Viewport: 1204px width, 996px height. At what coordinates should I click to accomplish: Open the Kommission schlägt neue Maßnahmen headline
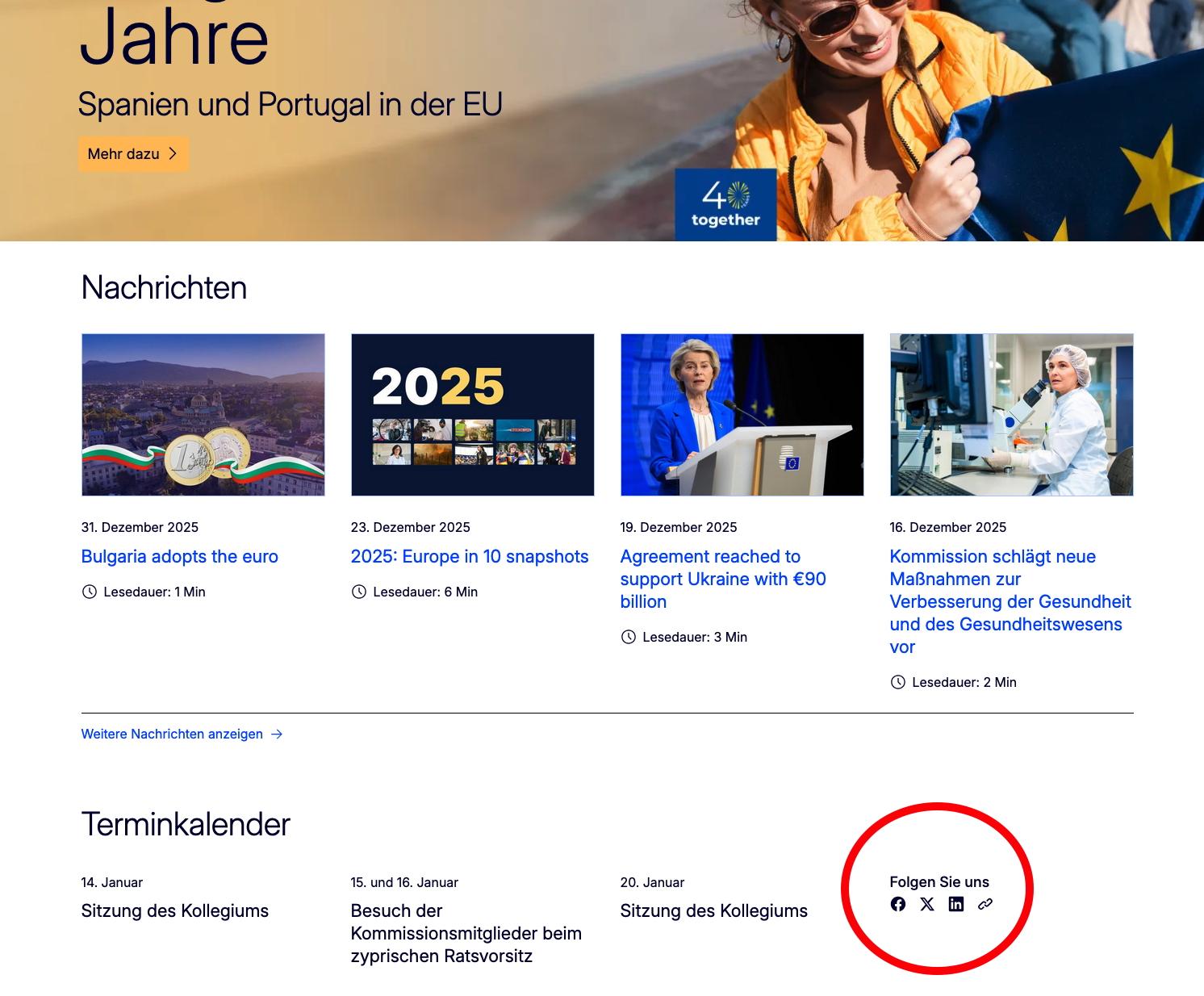pyautogui.click(x=1010, y=601)
